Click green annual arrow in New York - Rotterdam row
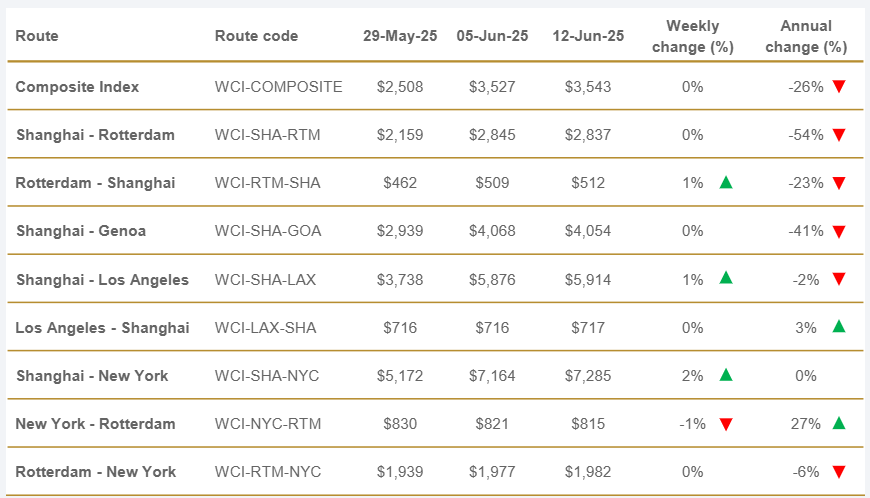Image resolution: width=870 pixels, height=498 pixels. pyautogui.click(x=839, y=423)
